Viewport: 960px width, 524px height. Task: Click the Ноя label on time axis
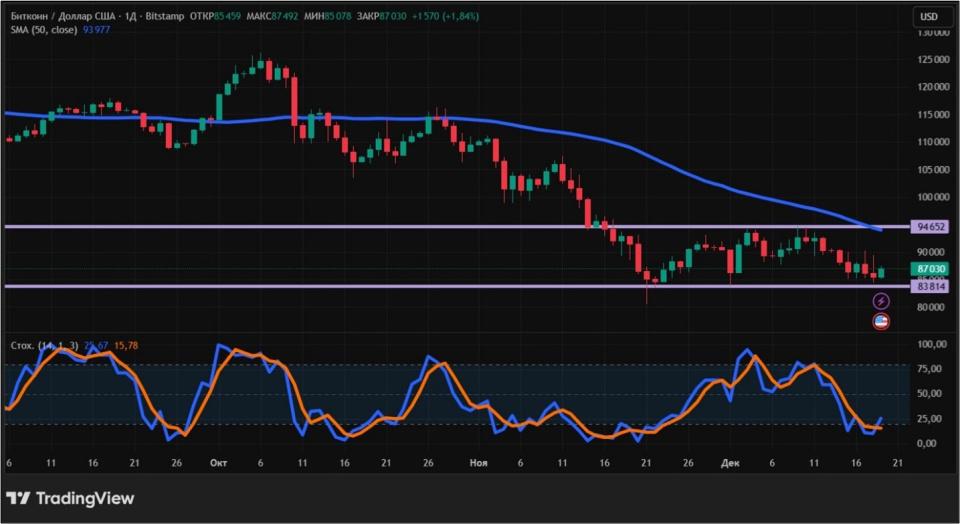pos(478,463)
